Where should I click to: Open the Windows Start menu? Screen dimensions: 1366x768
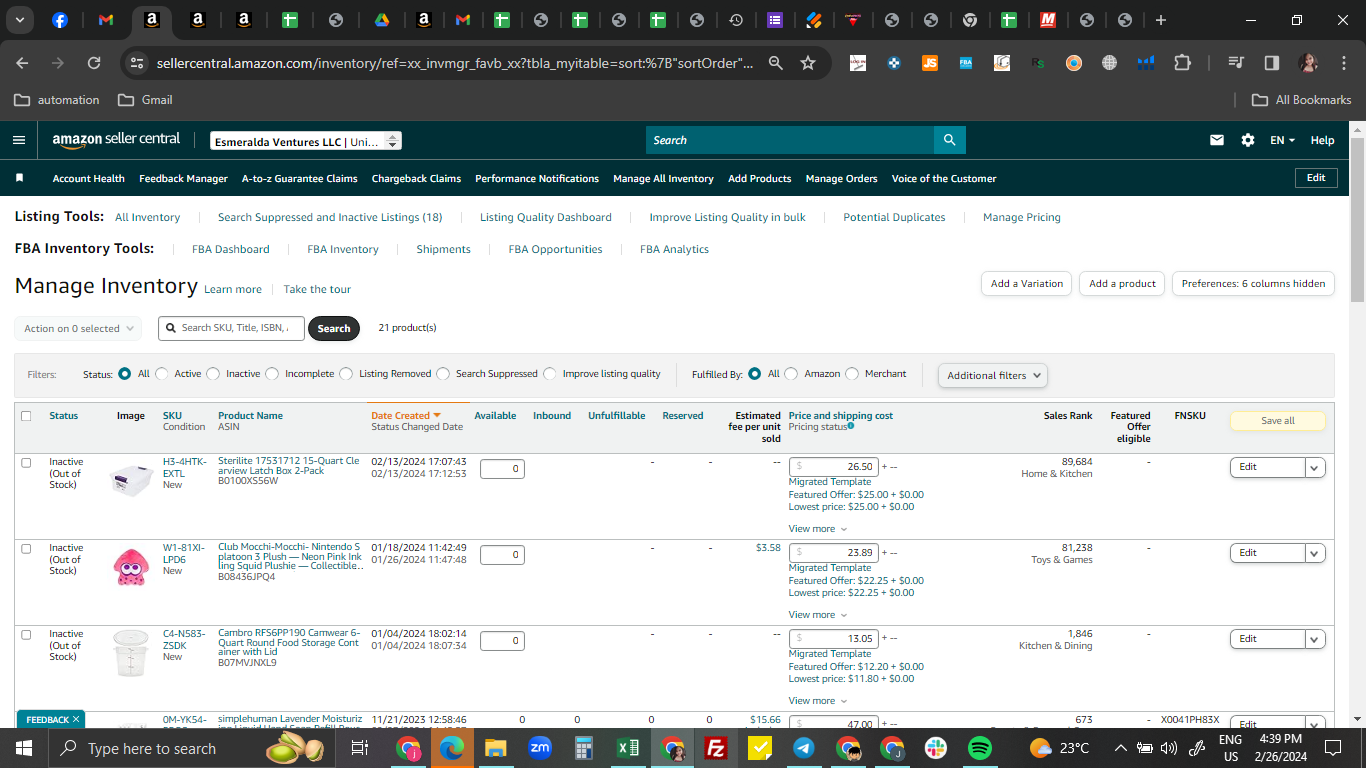click(x=23, y=748)
